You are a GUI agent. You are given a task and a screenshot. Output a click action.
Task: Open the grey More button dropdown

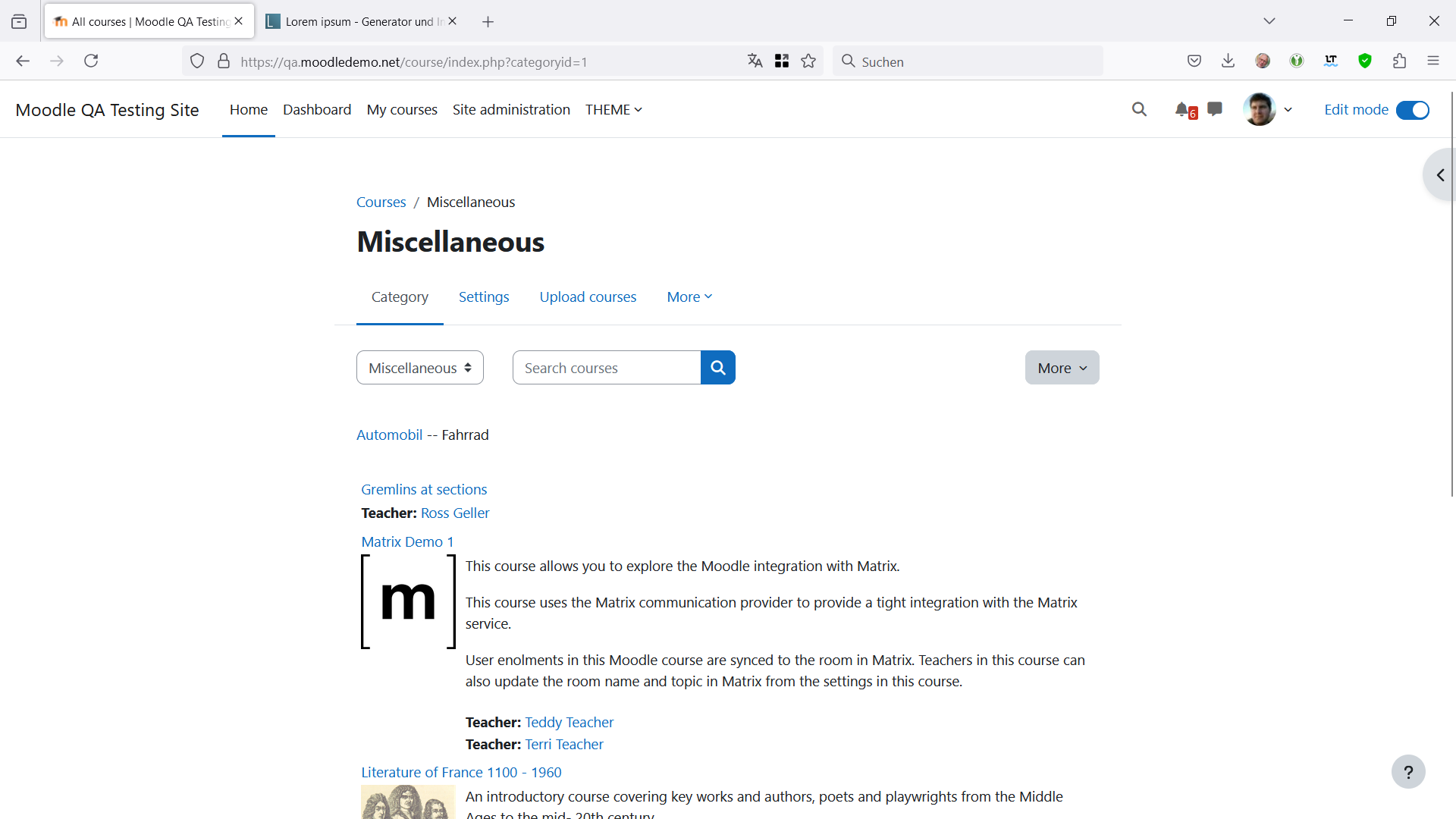coord(1062,368)
